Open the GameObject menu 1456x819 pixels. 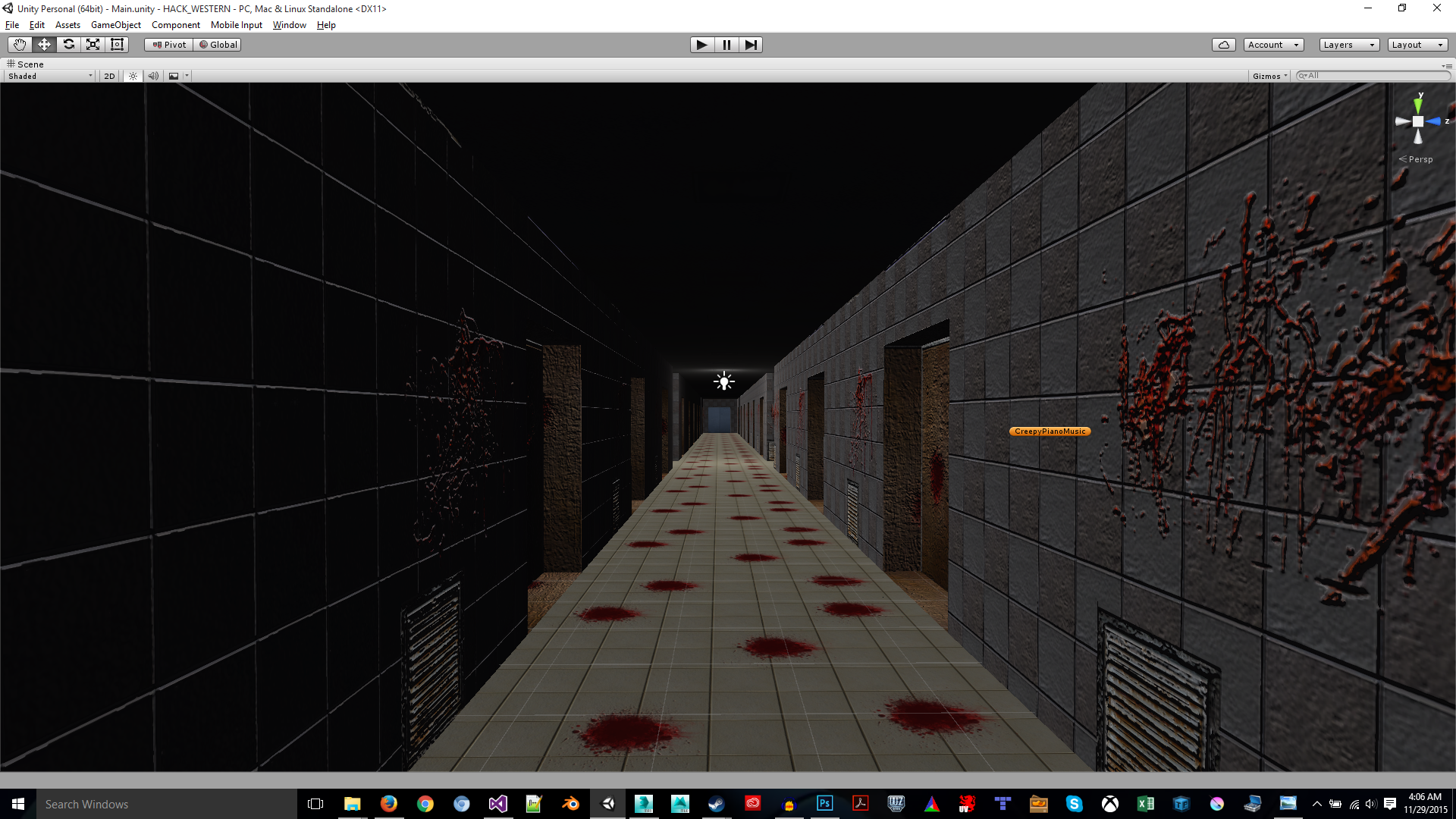coord(115,25)
